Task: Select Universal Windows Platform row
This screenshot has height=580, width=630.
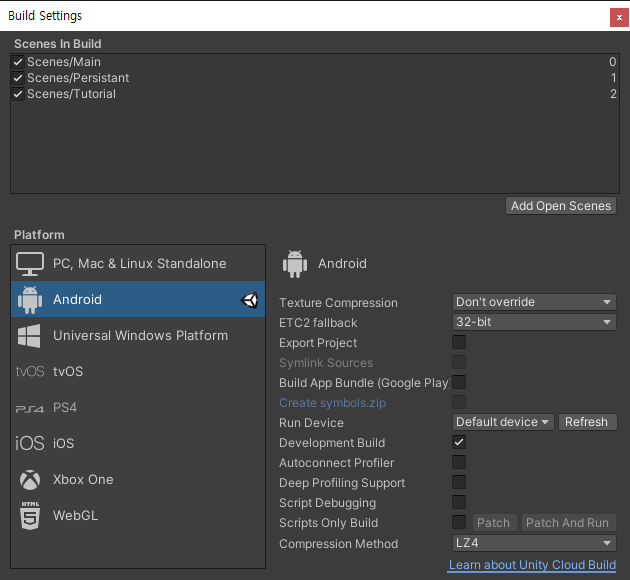Action: (x=138, y=335)
